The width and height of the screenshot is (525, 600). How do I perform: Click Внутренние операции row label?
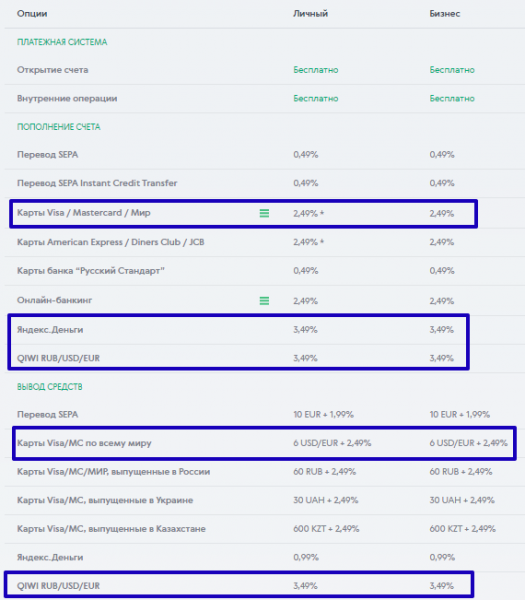(67, 99)
